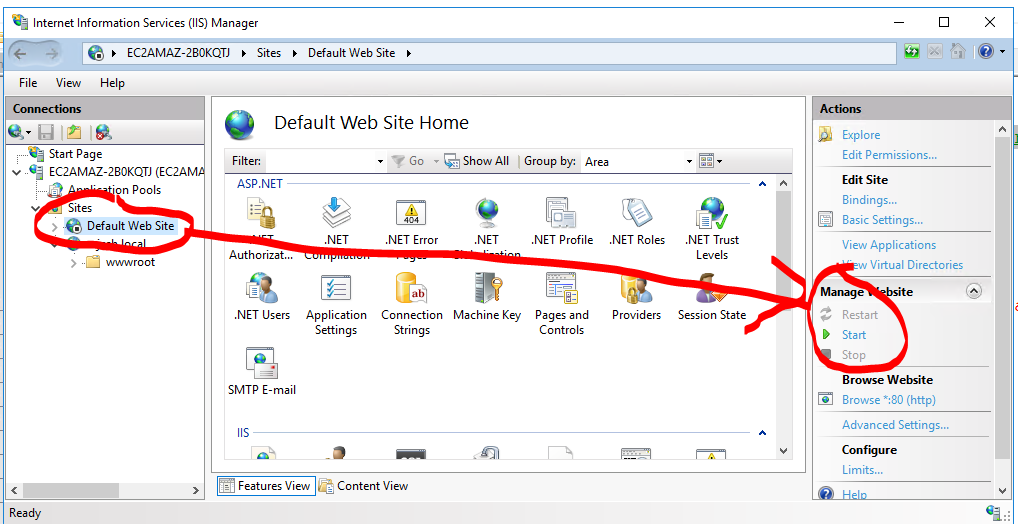Click Browse *:80 (http) link
The width and height of the screenshot is (1018, 524).
888,400
